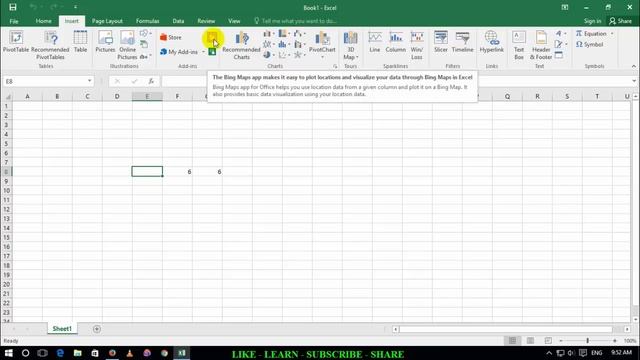Viewport: 640px width, 360px height.
Task: Zoom out with the minus button
Action: (561, 340)
